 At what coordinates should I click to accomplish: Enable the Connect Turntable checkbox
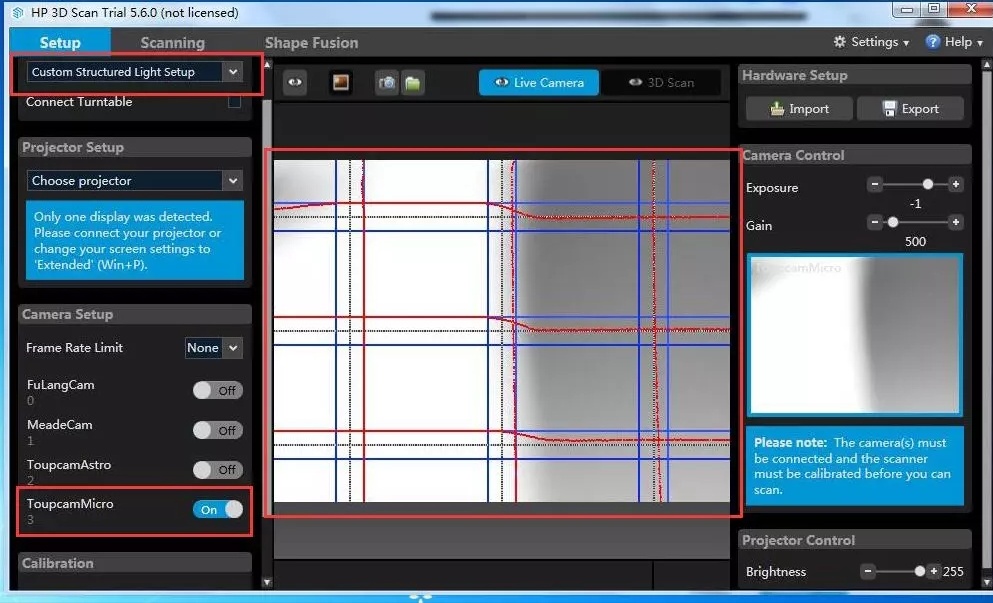234,102
